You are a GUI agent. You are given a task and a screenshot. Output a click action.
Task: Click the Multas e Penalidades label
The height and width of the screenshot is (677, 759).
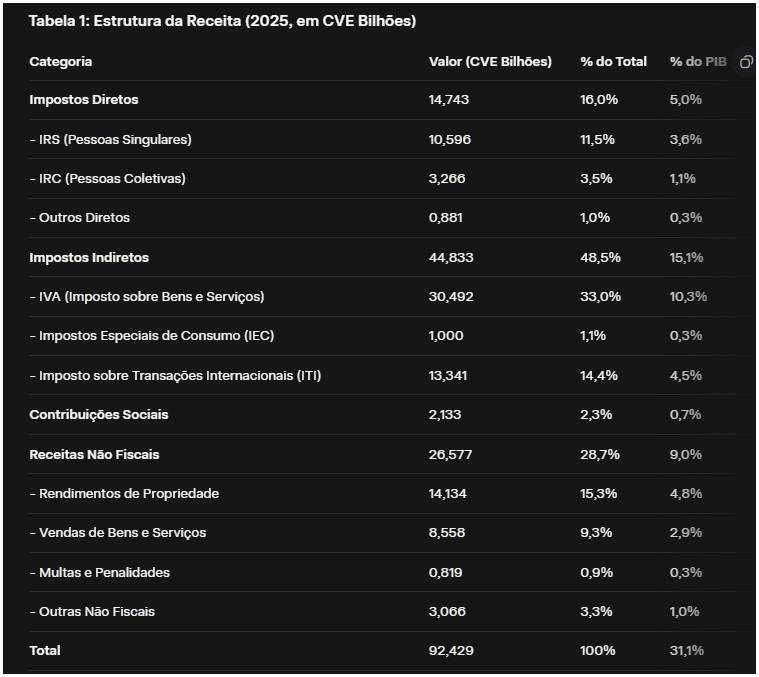pos(100,573)
